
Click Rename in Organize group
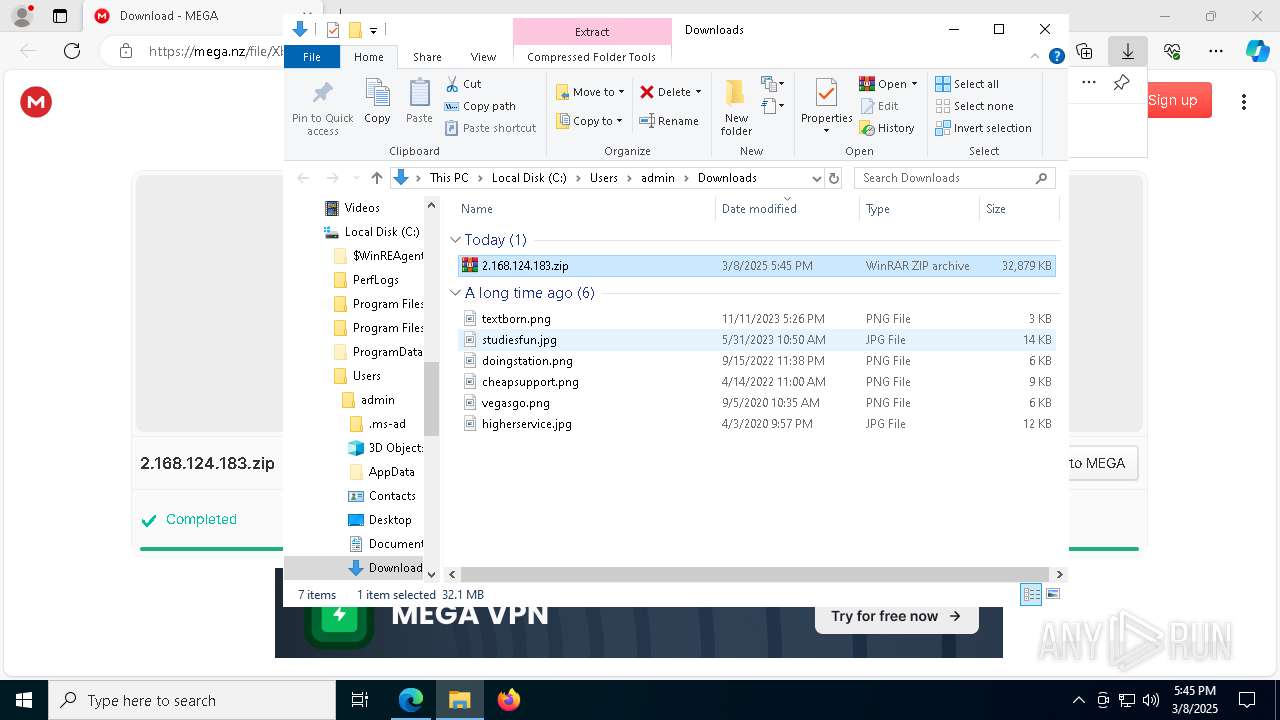point(669,121)
